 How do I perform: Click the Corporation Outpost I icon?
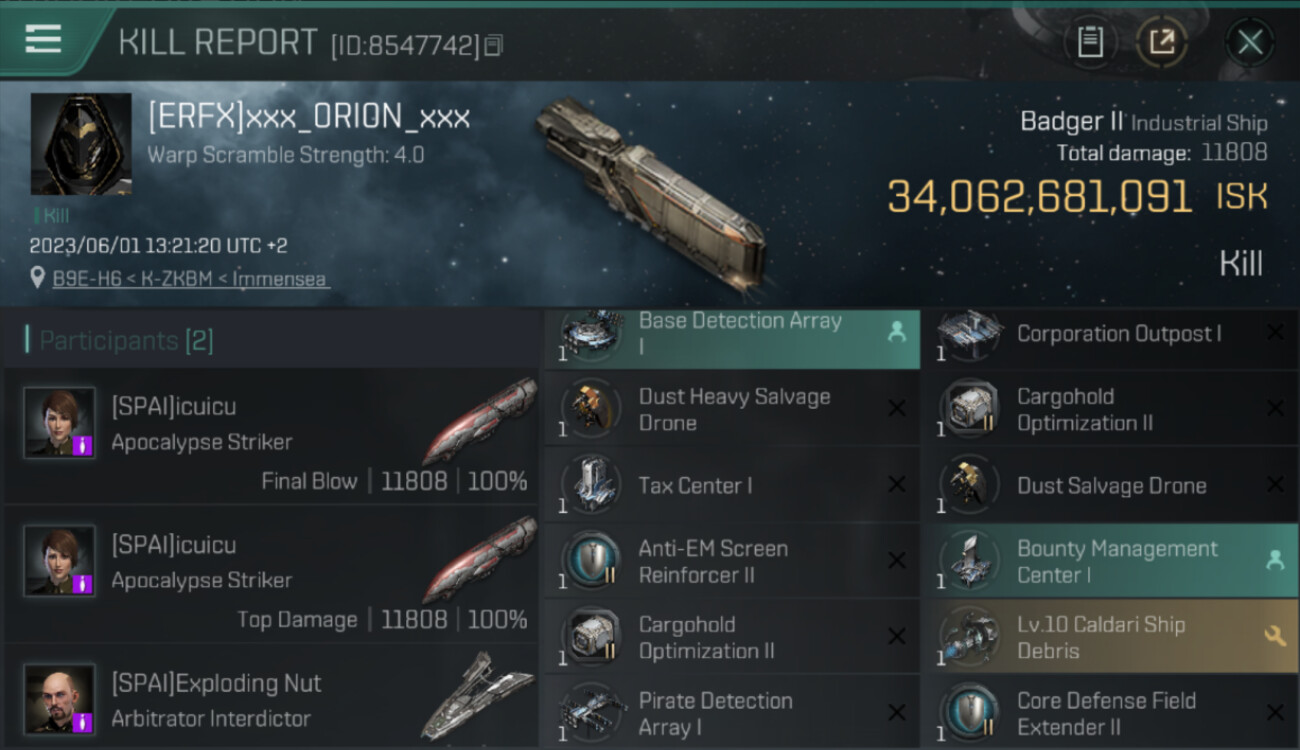tap(968, 335)
